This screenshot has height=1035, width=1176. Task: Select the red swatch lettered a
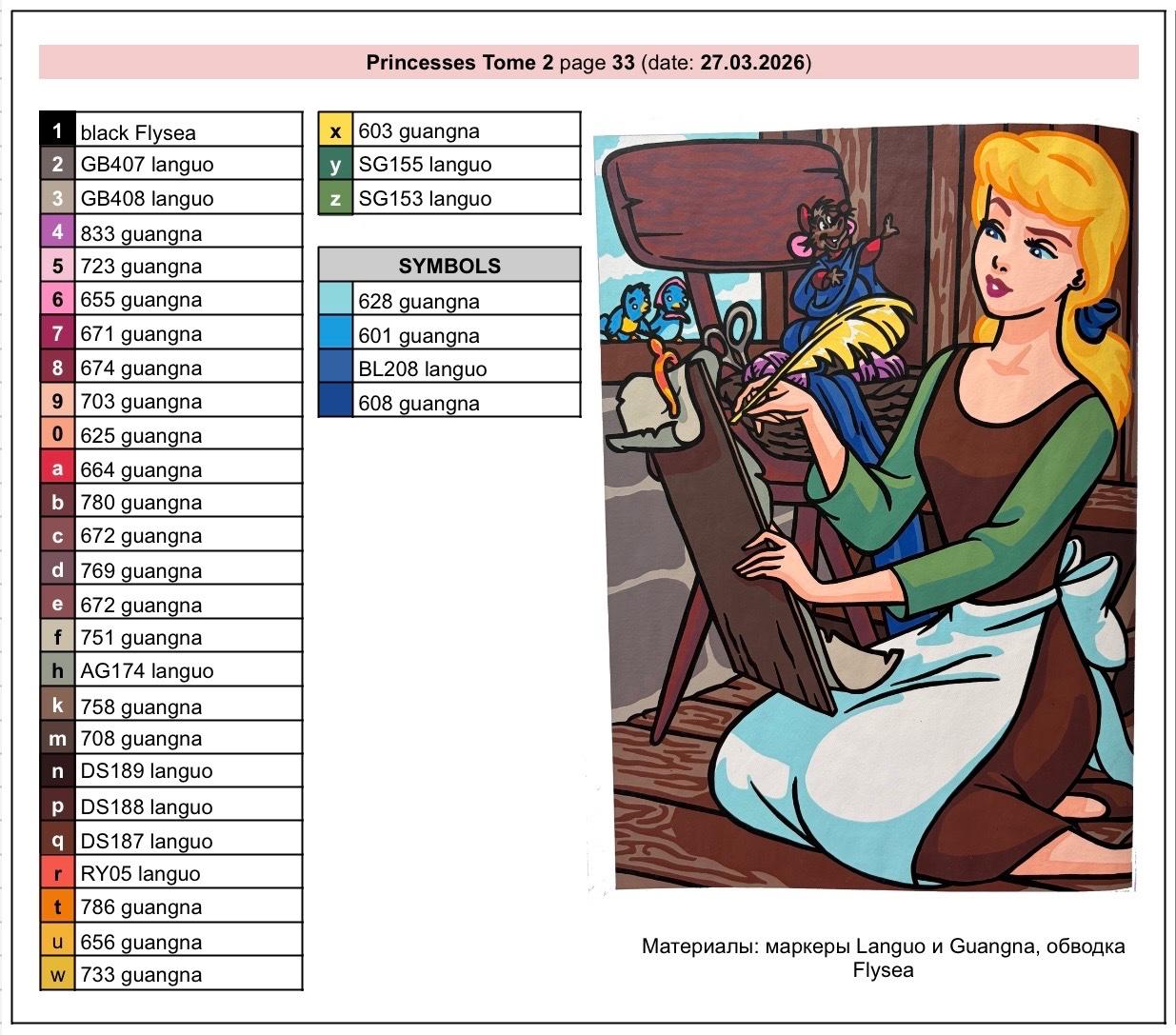pos(57,468)
